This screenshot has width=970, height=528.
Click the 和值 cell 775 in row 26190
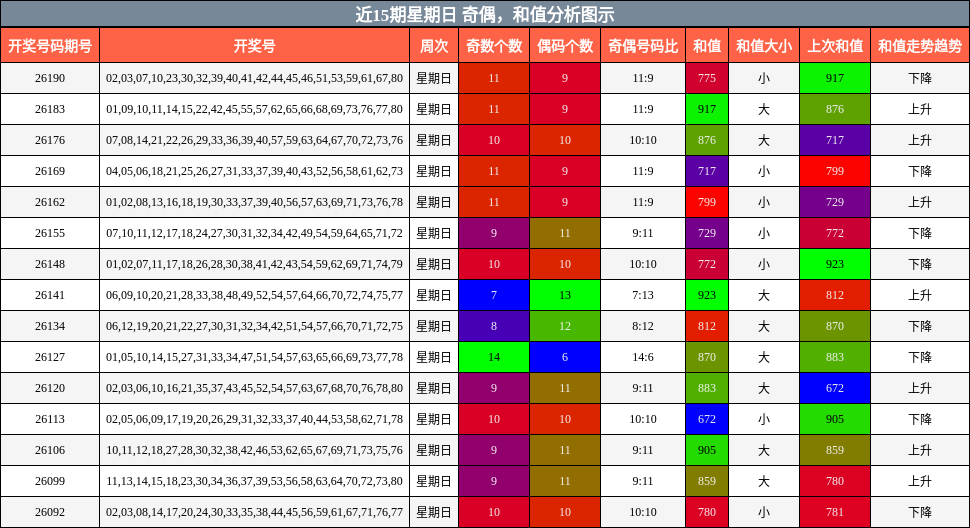point(707,79)
